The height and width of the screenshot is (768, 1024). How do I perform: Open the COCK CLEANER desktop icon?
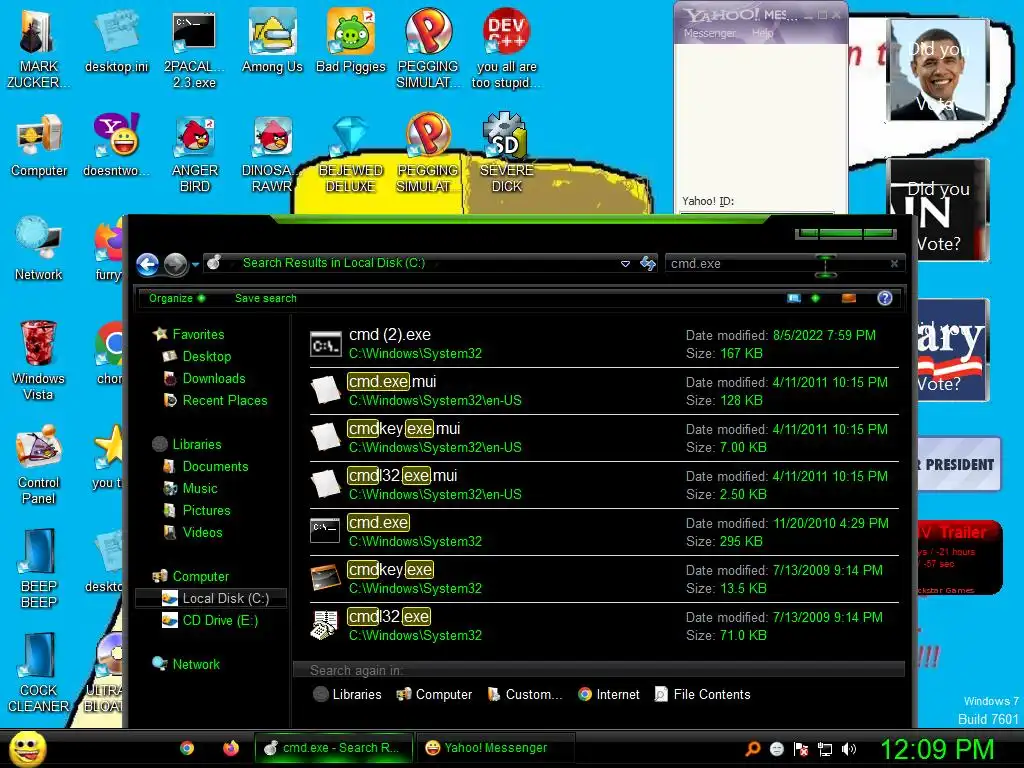(39, 673)
